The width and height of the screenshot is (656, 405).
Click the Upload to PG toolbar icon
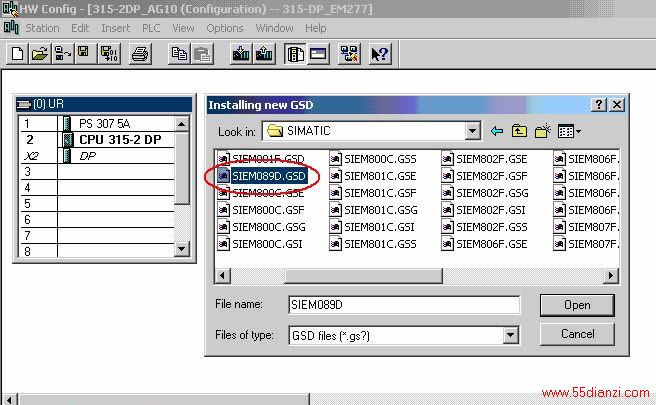click(x=264, y=54)
